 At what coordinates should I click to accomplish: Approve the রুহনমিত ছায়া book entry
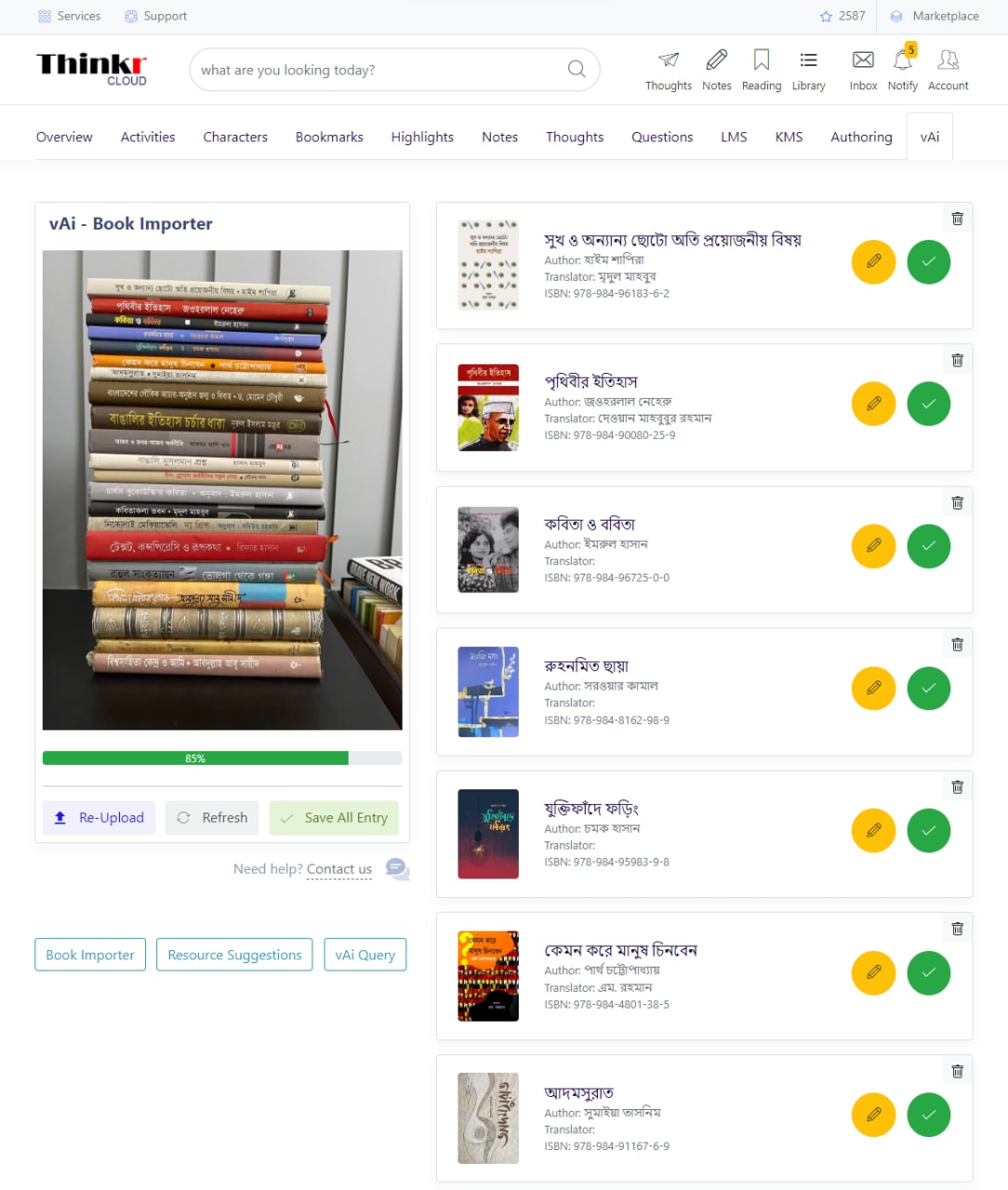click(x=928, y=688)
